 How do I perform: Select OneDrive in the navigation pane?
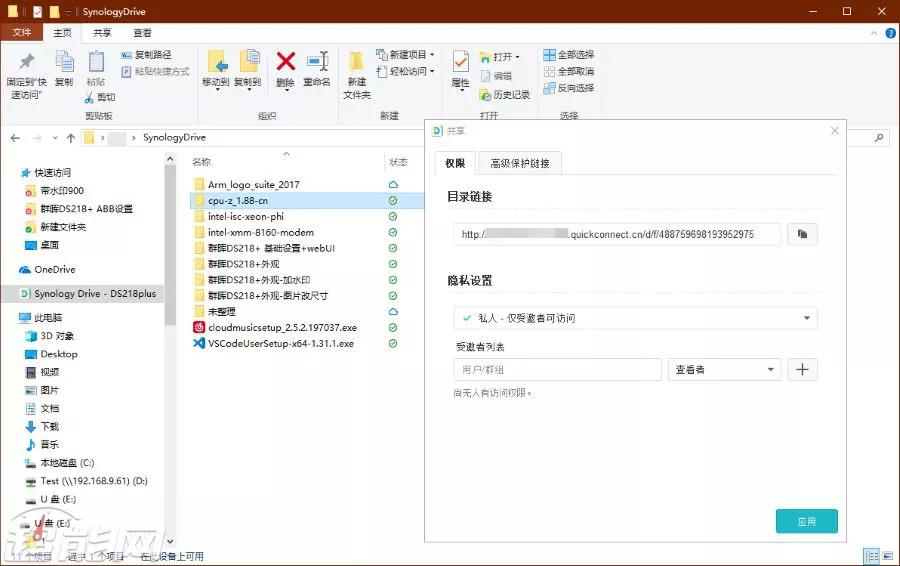pos(55,269)
